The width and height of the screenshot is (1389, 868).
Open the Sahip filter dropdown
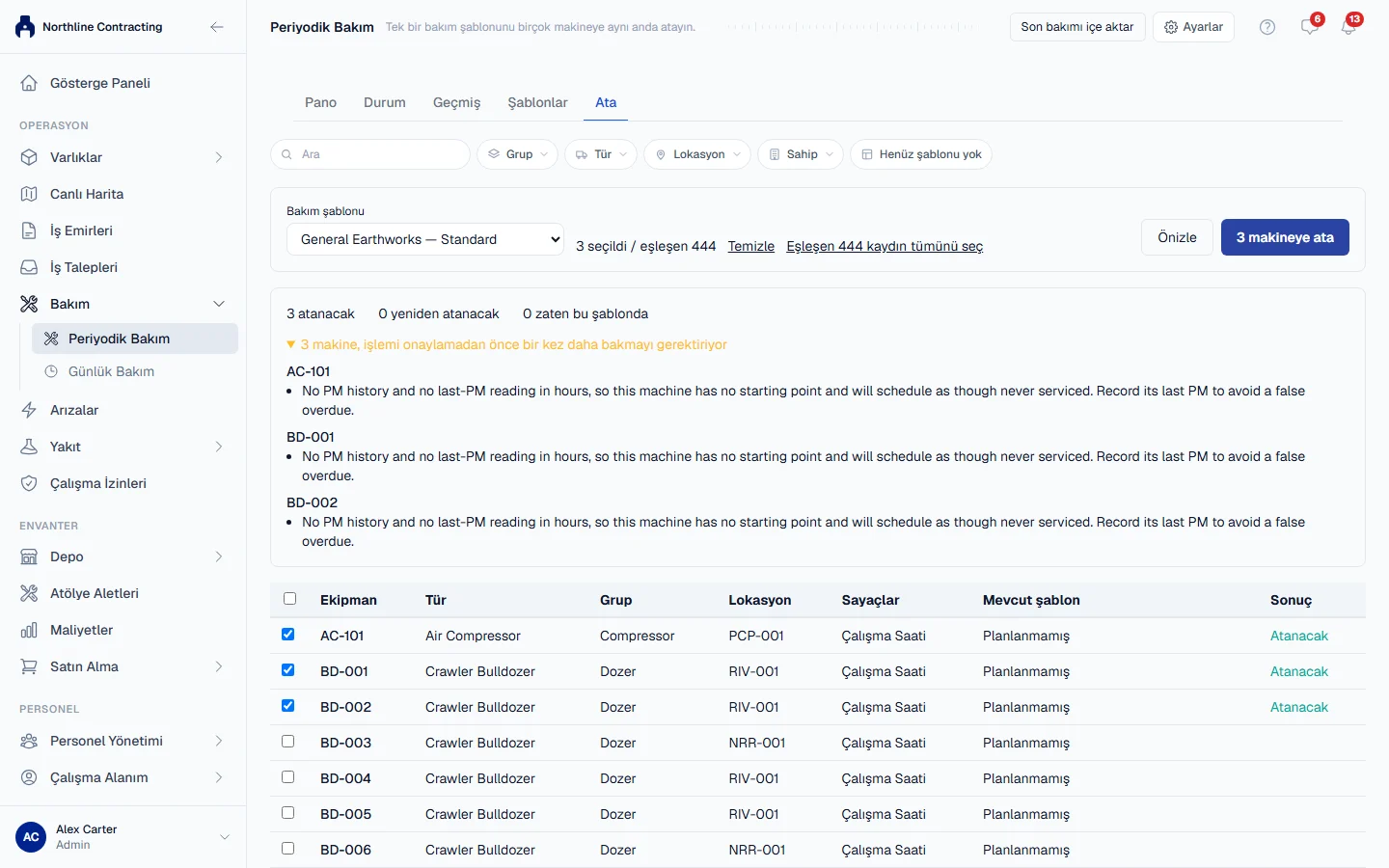click(x=801, y=154)
